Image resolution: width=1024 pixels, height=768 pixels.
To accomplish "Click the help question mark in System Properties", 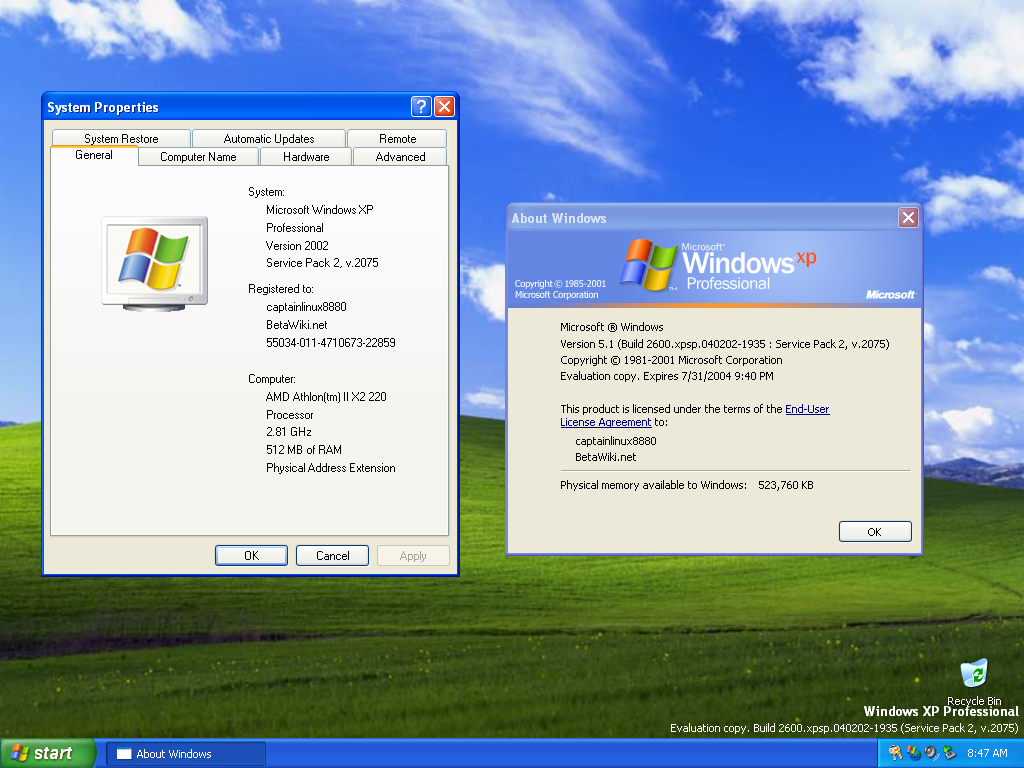I will tap(421, 107).
